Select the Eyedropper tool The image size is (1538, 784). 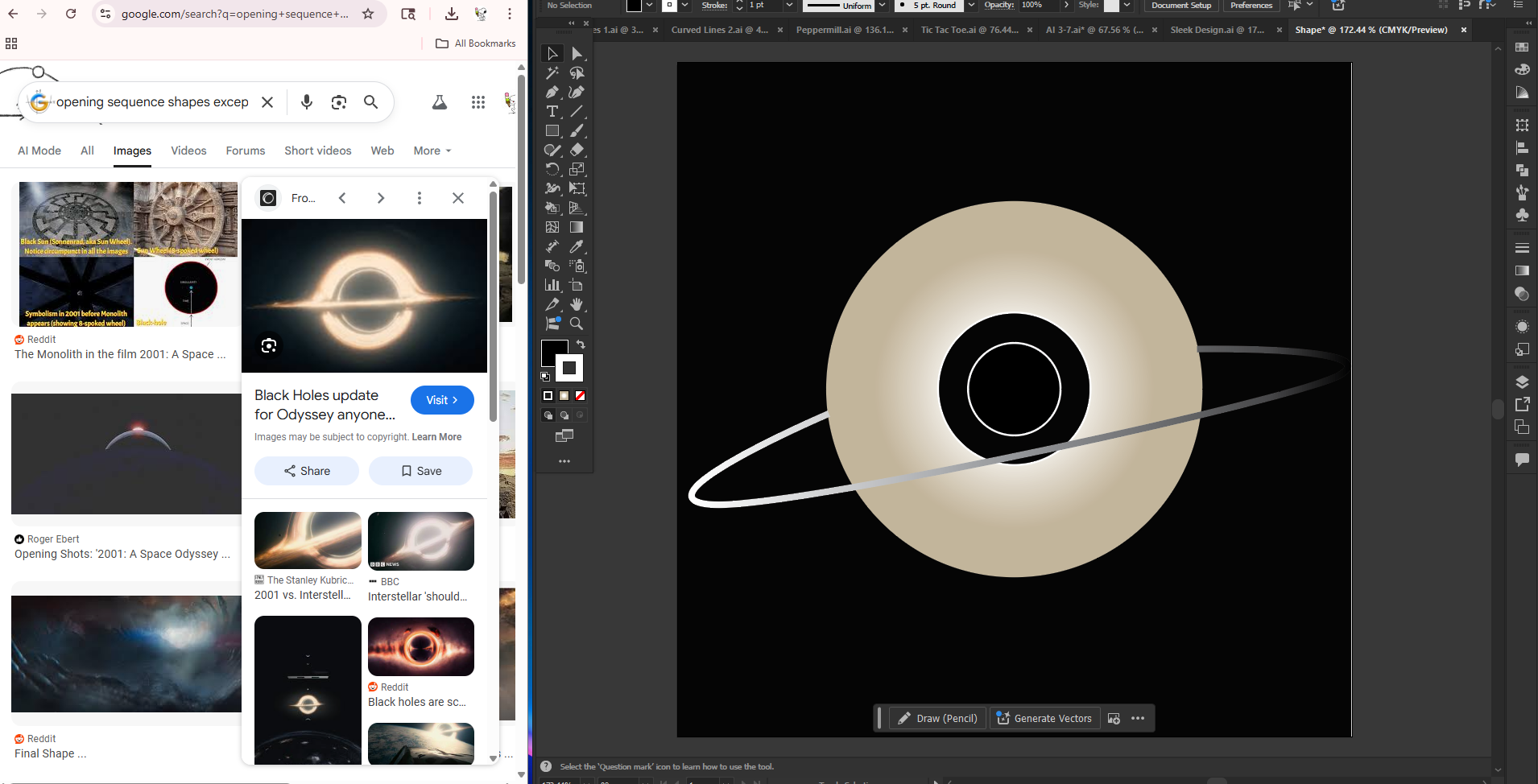pos(577,246)
